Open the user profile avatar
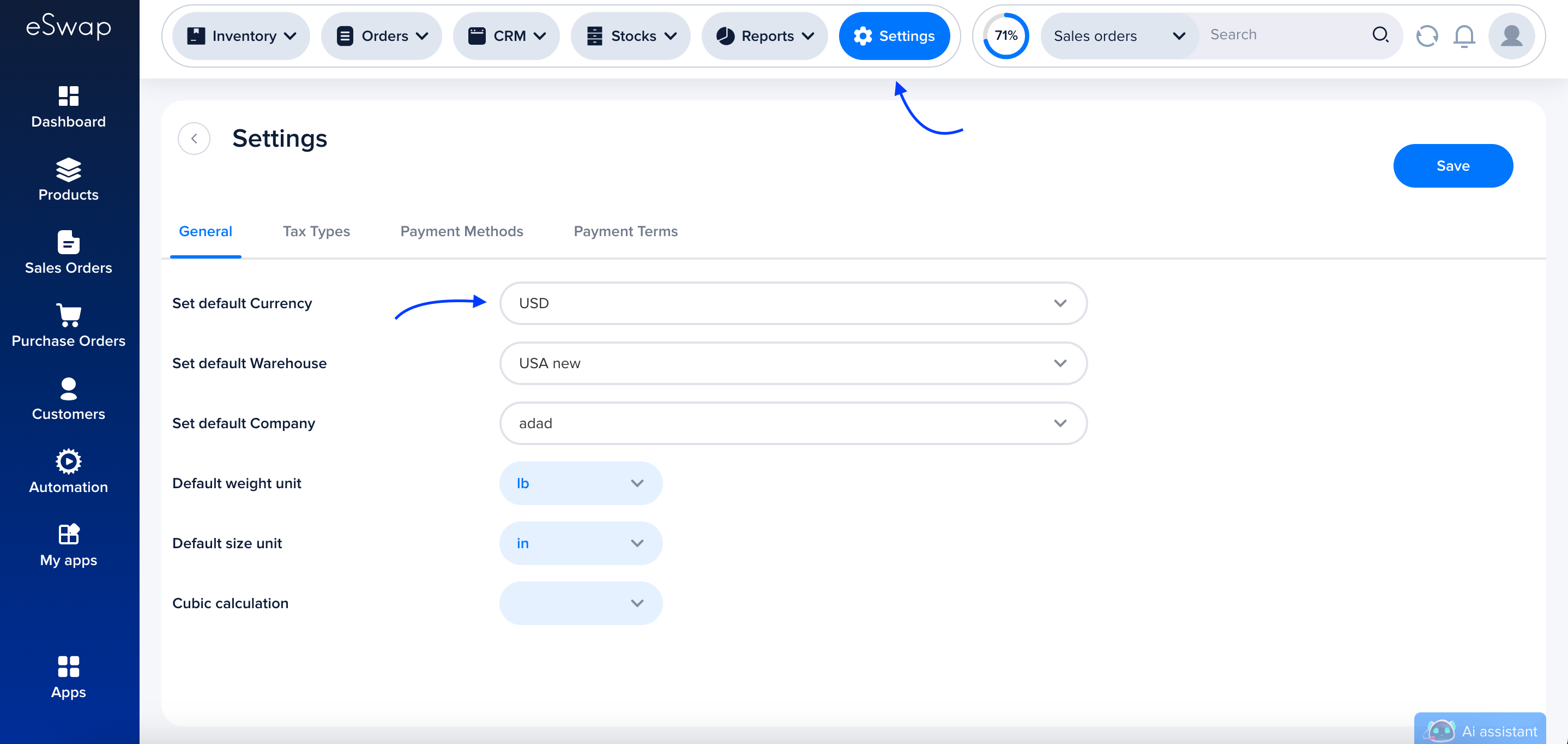Screen dimensions: 1568x744 pos(1511,36)
